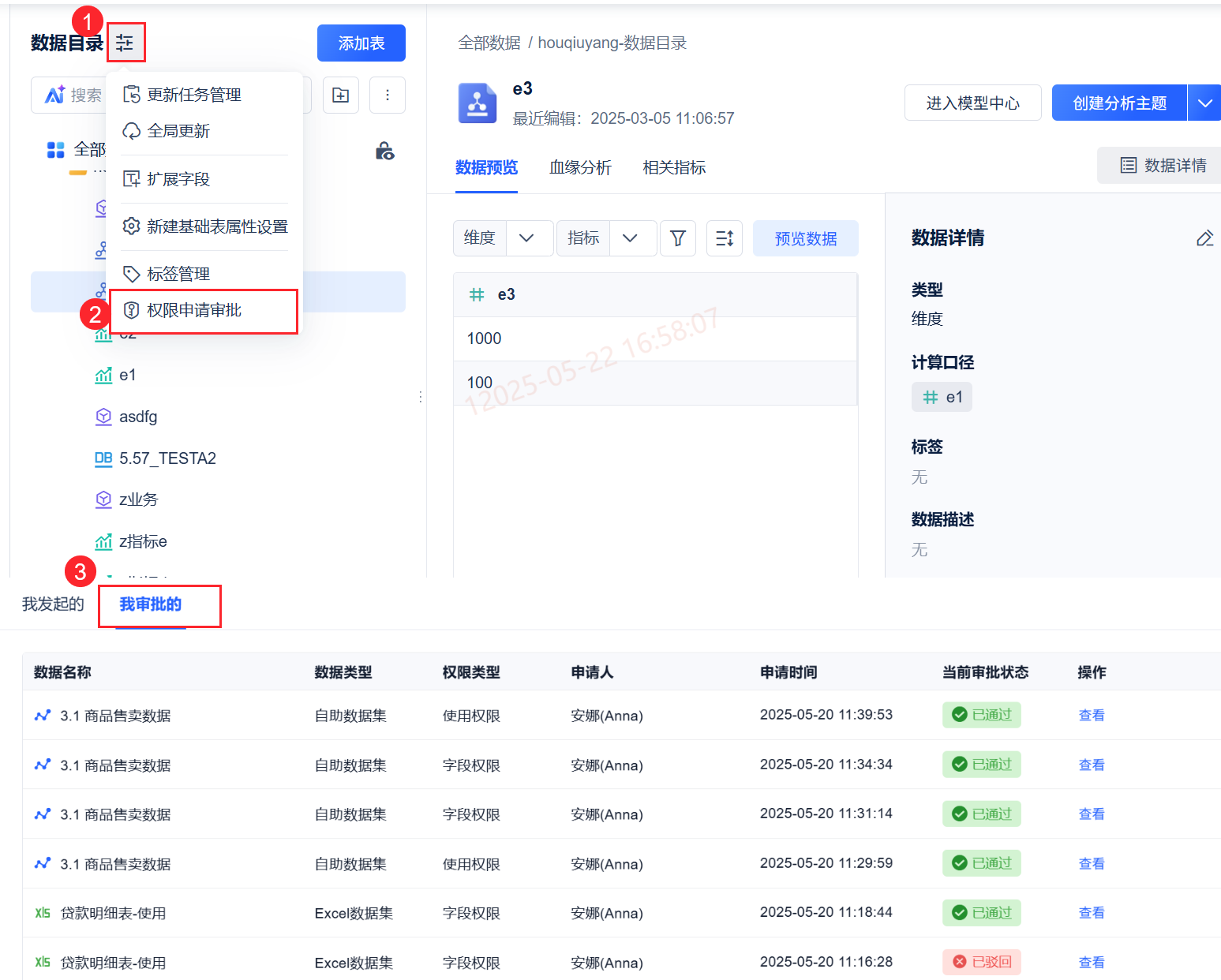Click the chart icon beside e1
Viewport: 1221px width, 980px height.
click(x=103, y=375)
